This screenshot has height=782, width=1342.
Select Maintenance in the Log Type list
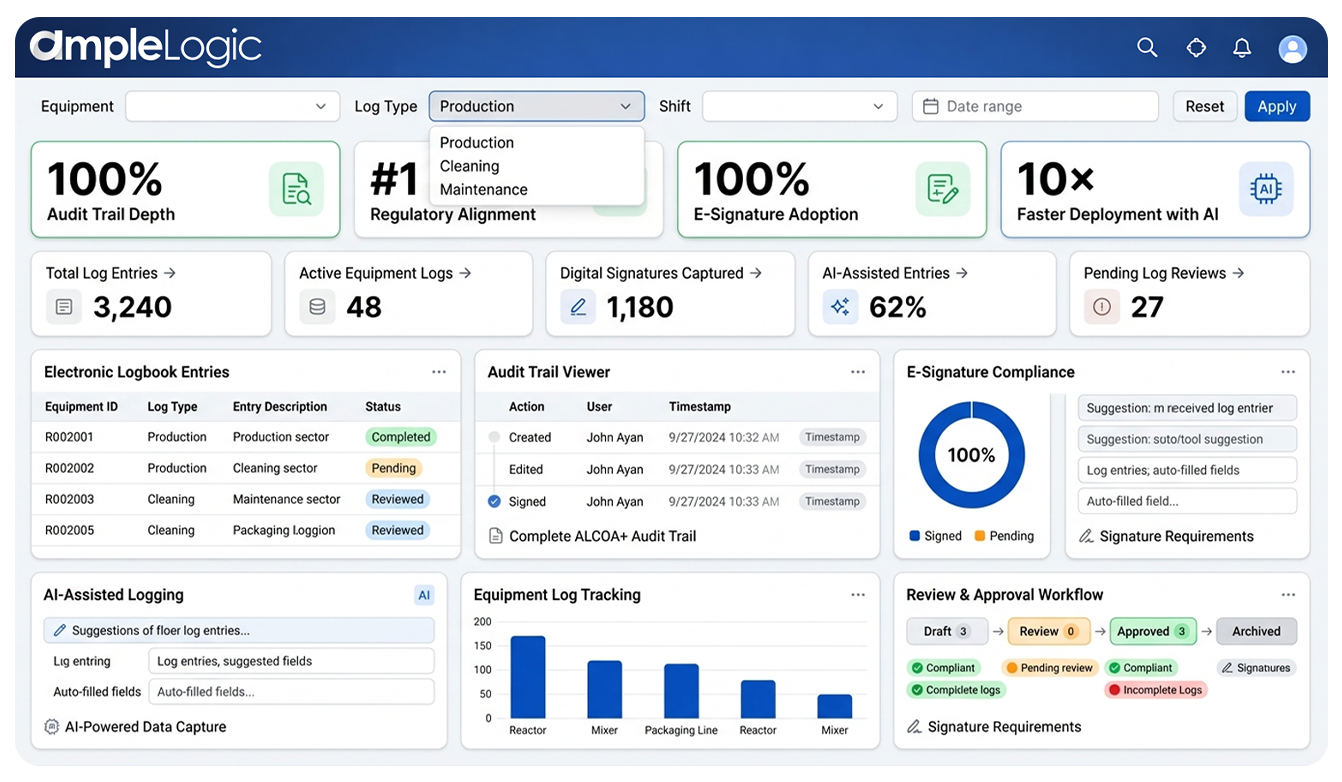[483, 189]
